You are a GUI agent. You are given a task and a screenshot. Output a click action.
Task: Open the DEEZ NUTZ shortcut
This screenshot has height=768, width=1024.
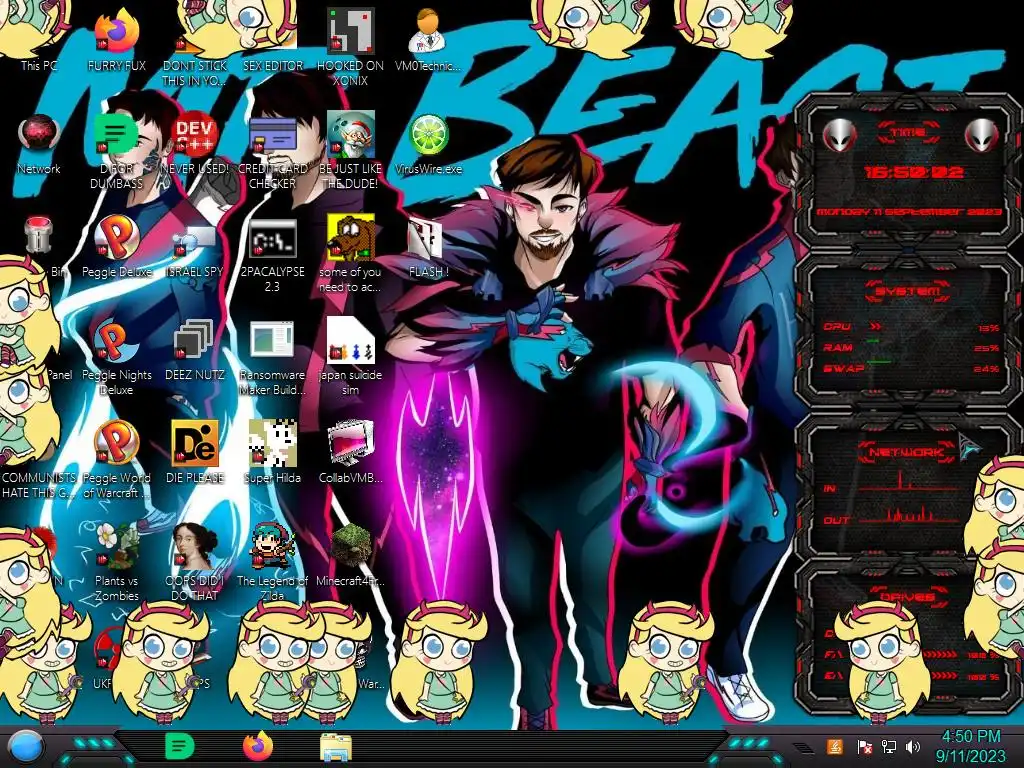[195, 350]
